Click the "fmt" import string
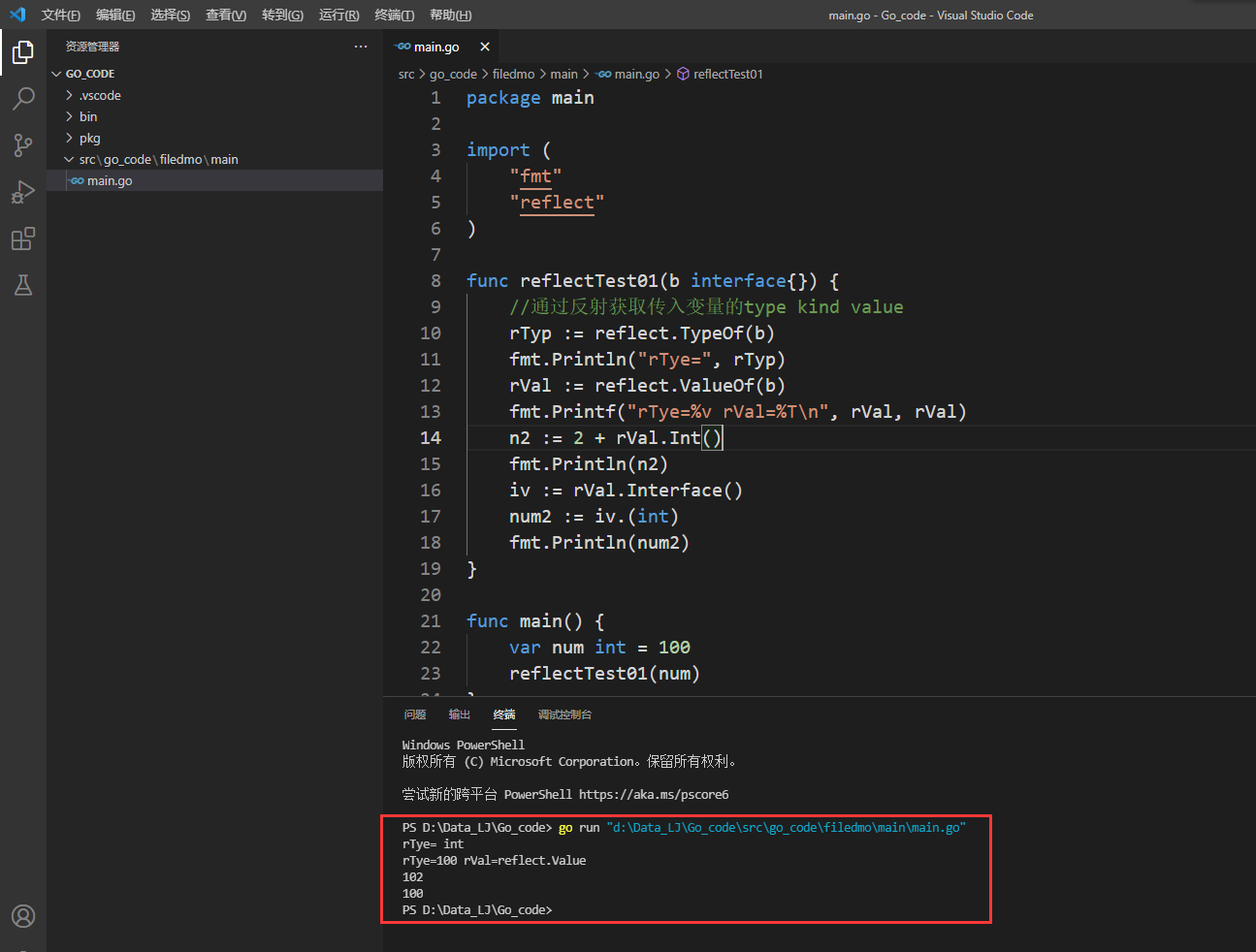Viewport: 1256px width, 952px height. tap(535, 176)
